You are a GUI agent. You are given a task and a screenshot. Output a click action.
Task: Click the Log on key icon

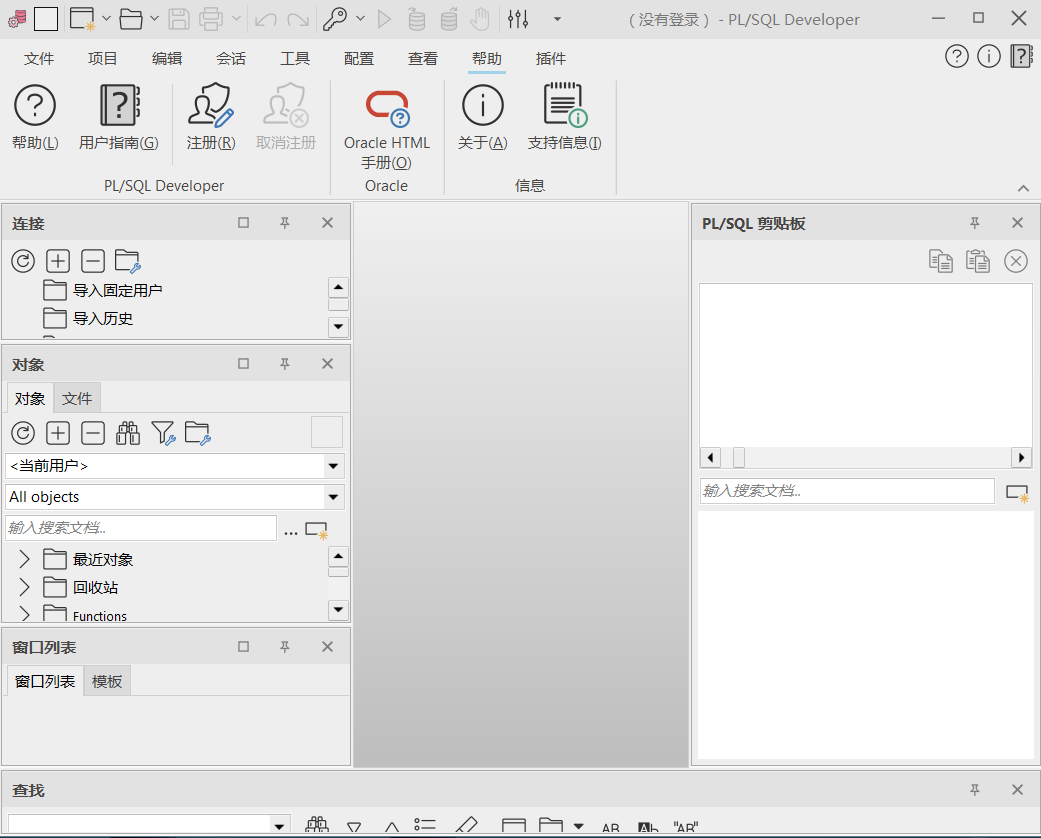coord(335,19)
